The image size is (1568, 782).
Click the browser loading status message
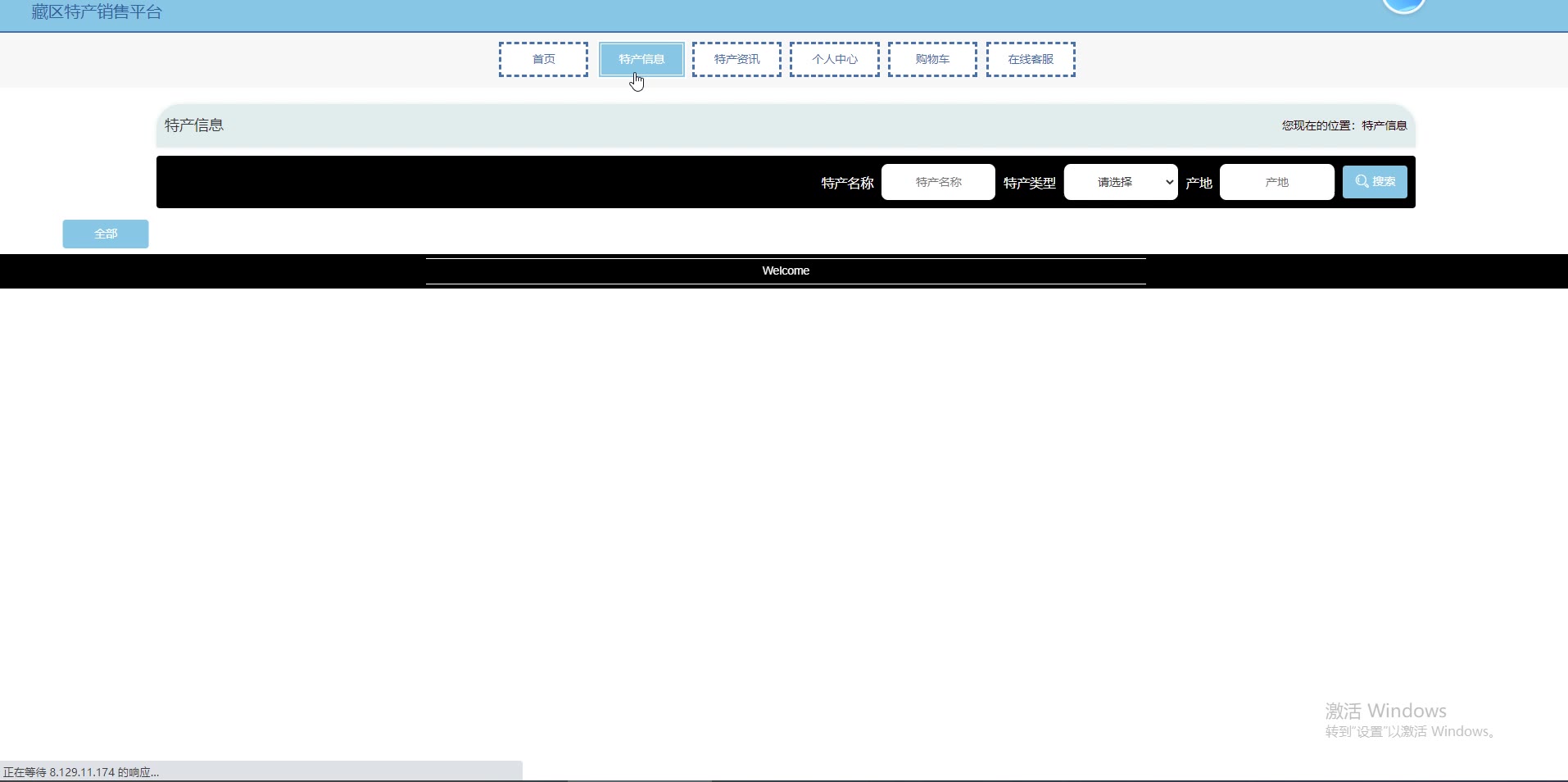[81, 772]
